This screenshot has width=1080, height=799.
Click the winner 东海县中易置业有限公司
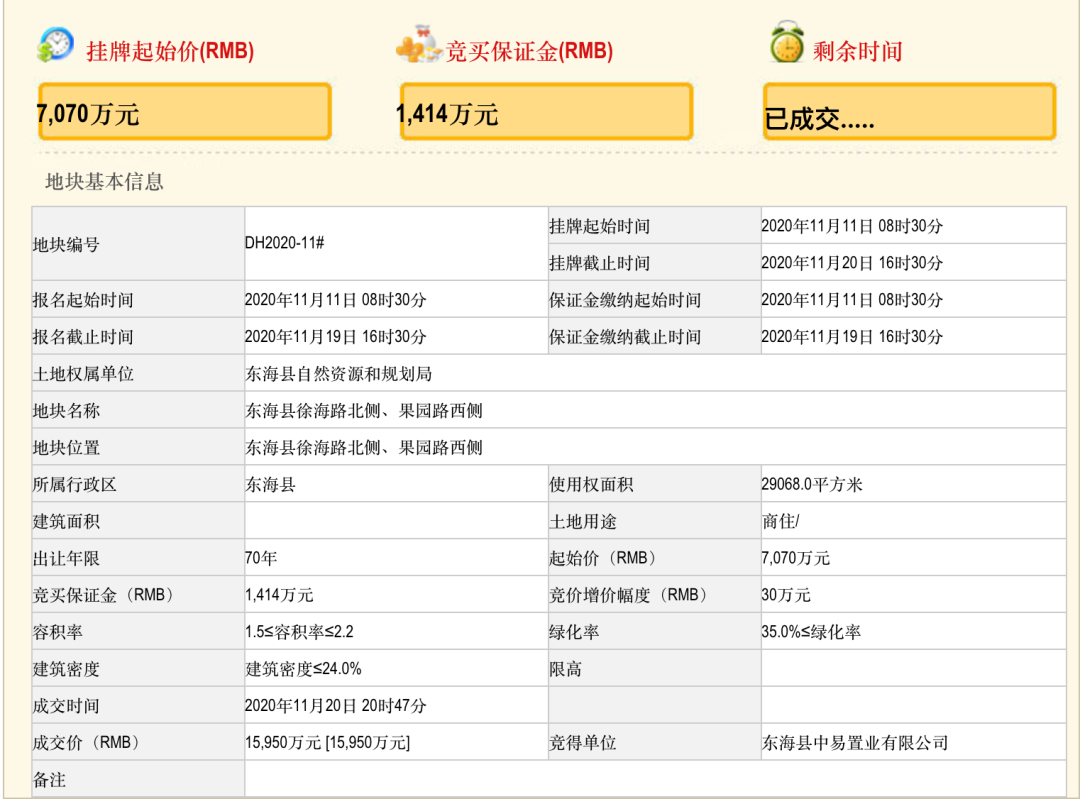click(x=855, y=743)
